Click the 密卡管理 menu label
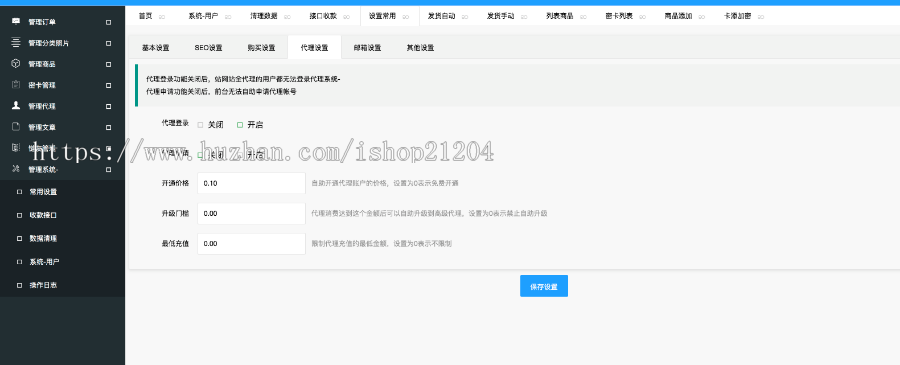Screen dimensions: 900x365 [42, 85]
